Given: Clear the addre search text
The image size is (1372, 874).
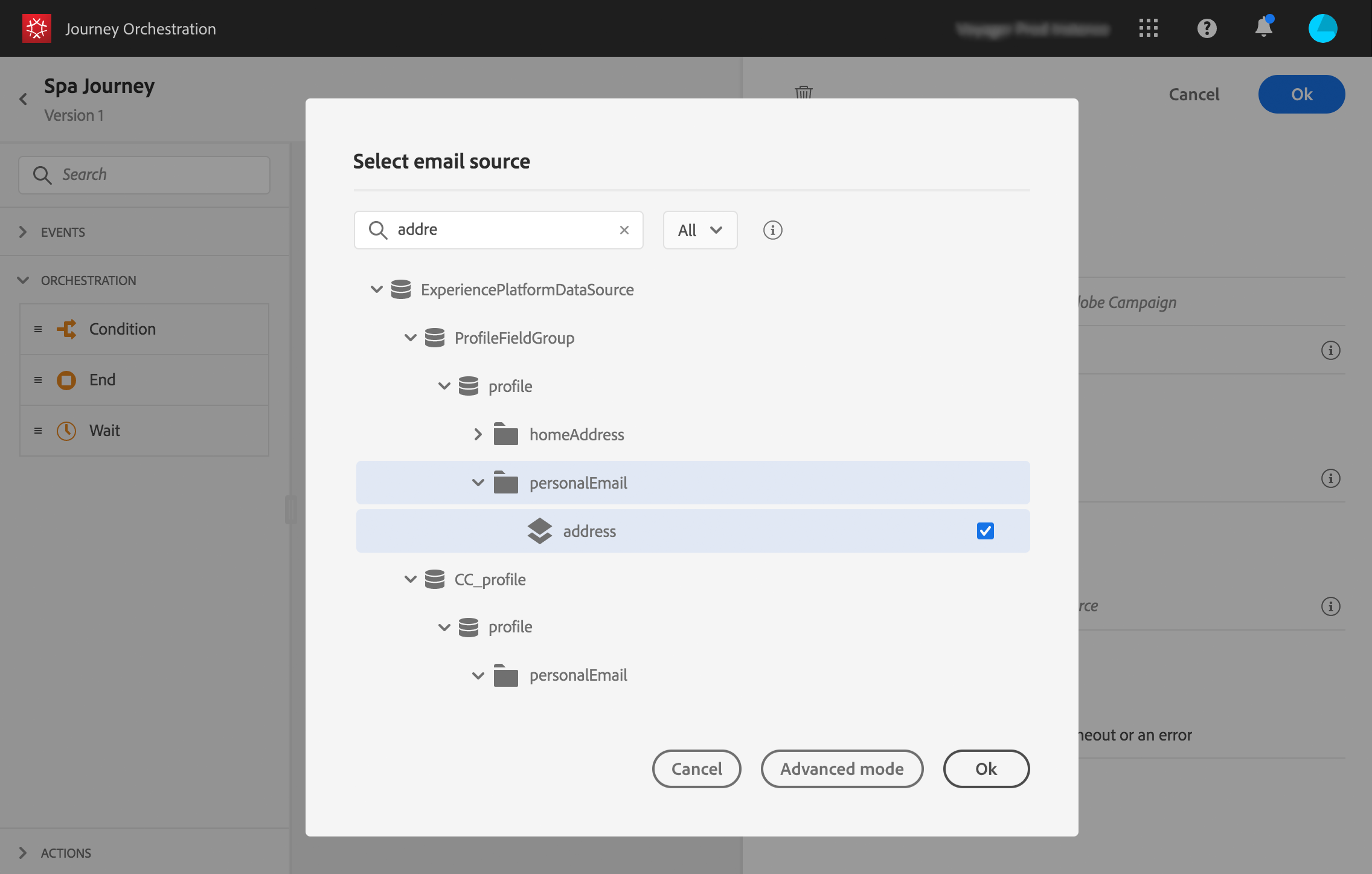Looking at the screenshot, I should point(624,230).
